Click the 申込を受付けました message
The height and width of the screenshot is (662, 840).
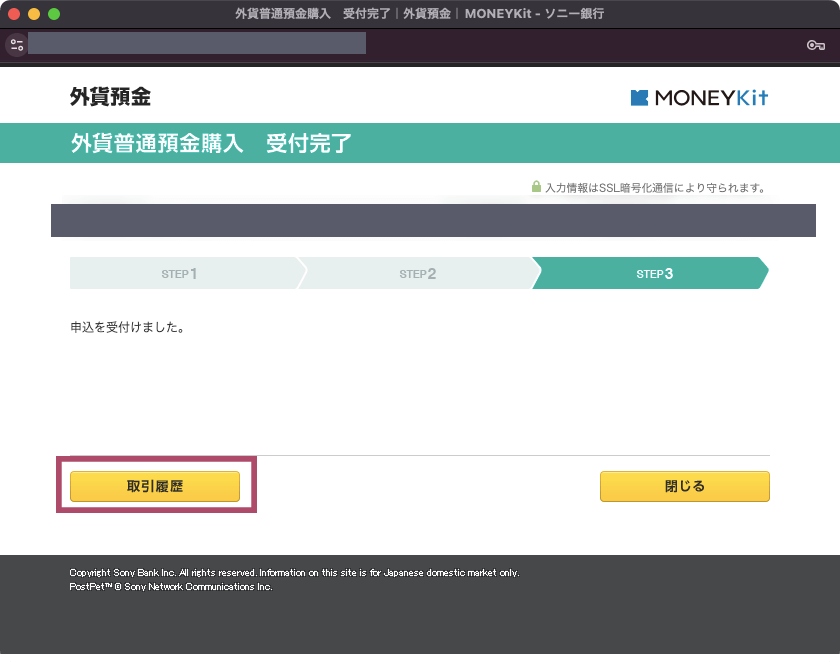point(128,327)
